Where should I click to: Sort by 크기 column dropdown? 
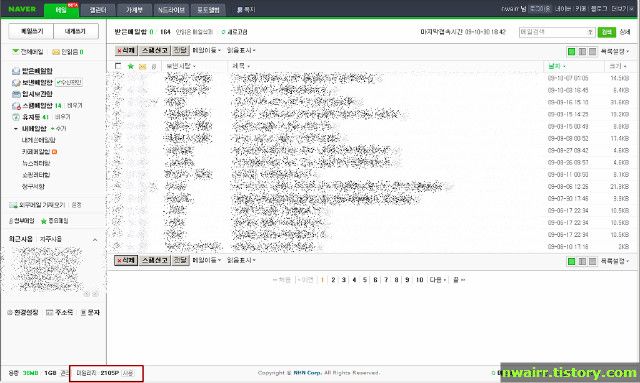point(618,66)
